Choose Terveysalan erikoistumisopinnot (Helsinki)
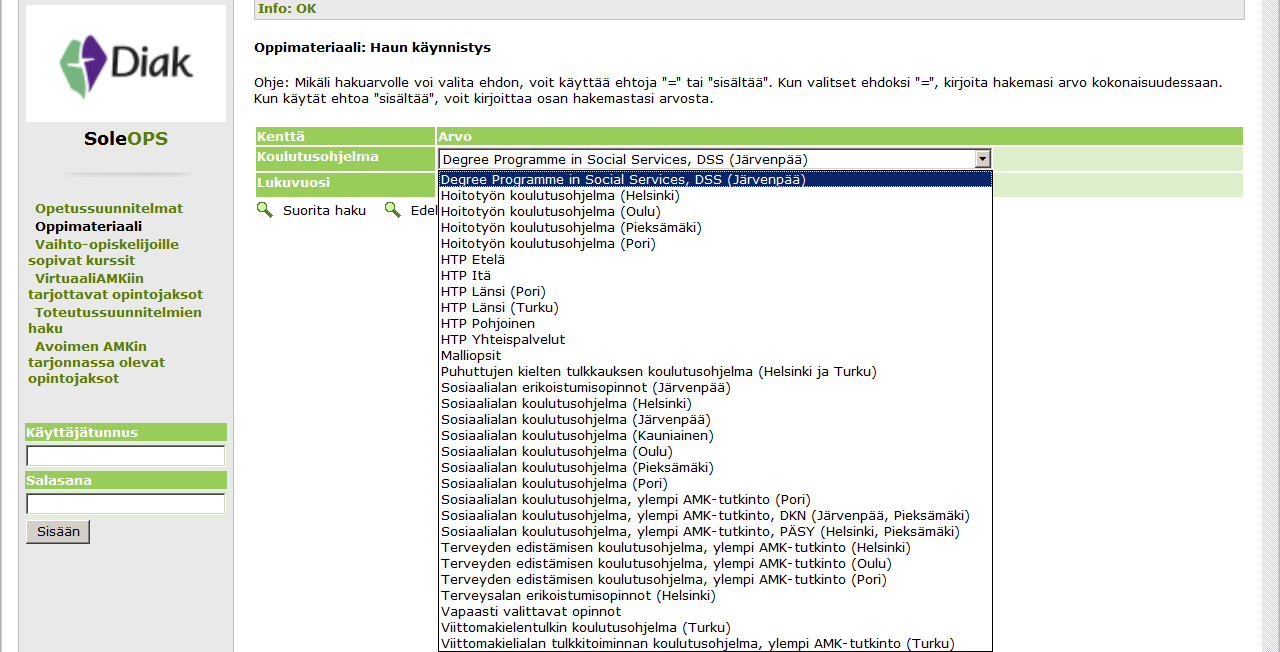 715,596
